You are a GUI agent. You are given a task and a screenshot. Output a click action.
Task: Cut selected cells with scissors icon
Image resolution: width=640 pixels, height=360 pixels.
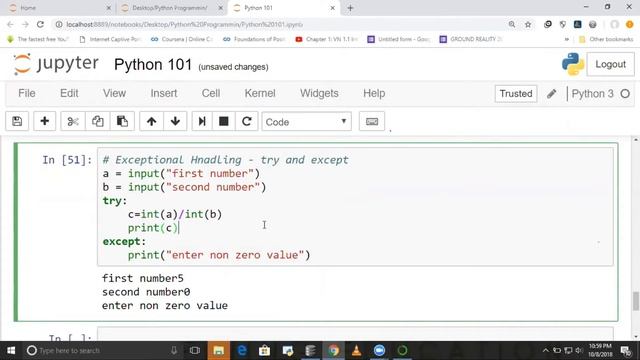pos(73,121)
